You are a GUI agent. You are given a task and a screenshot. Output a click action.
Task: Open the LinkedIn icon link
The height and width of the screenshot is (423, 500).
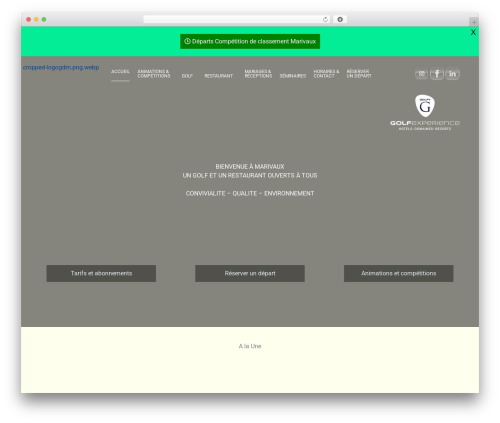tap(452, 74)
